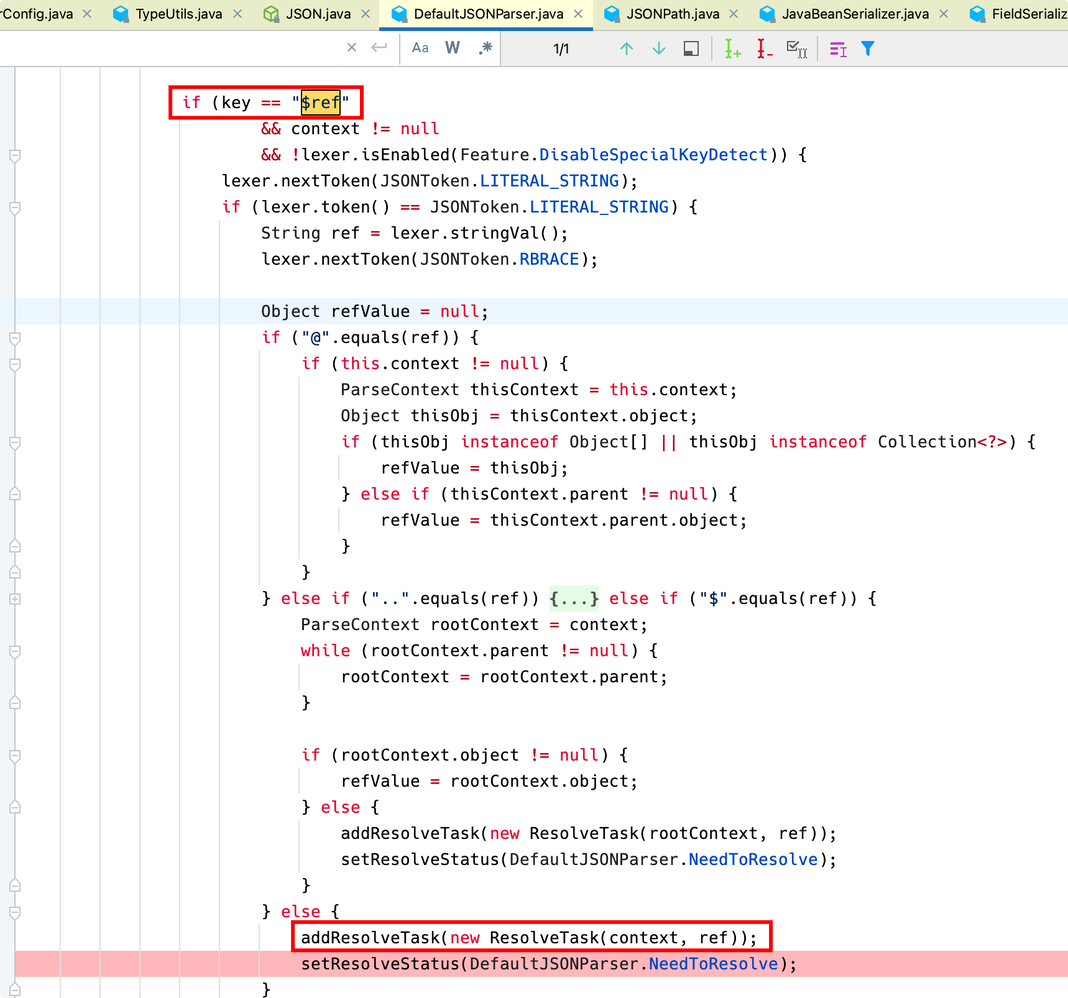The image size is (1068, 998).
Task: Close the Config.java tab
Action: click(87, 14)
